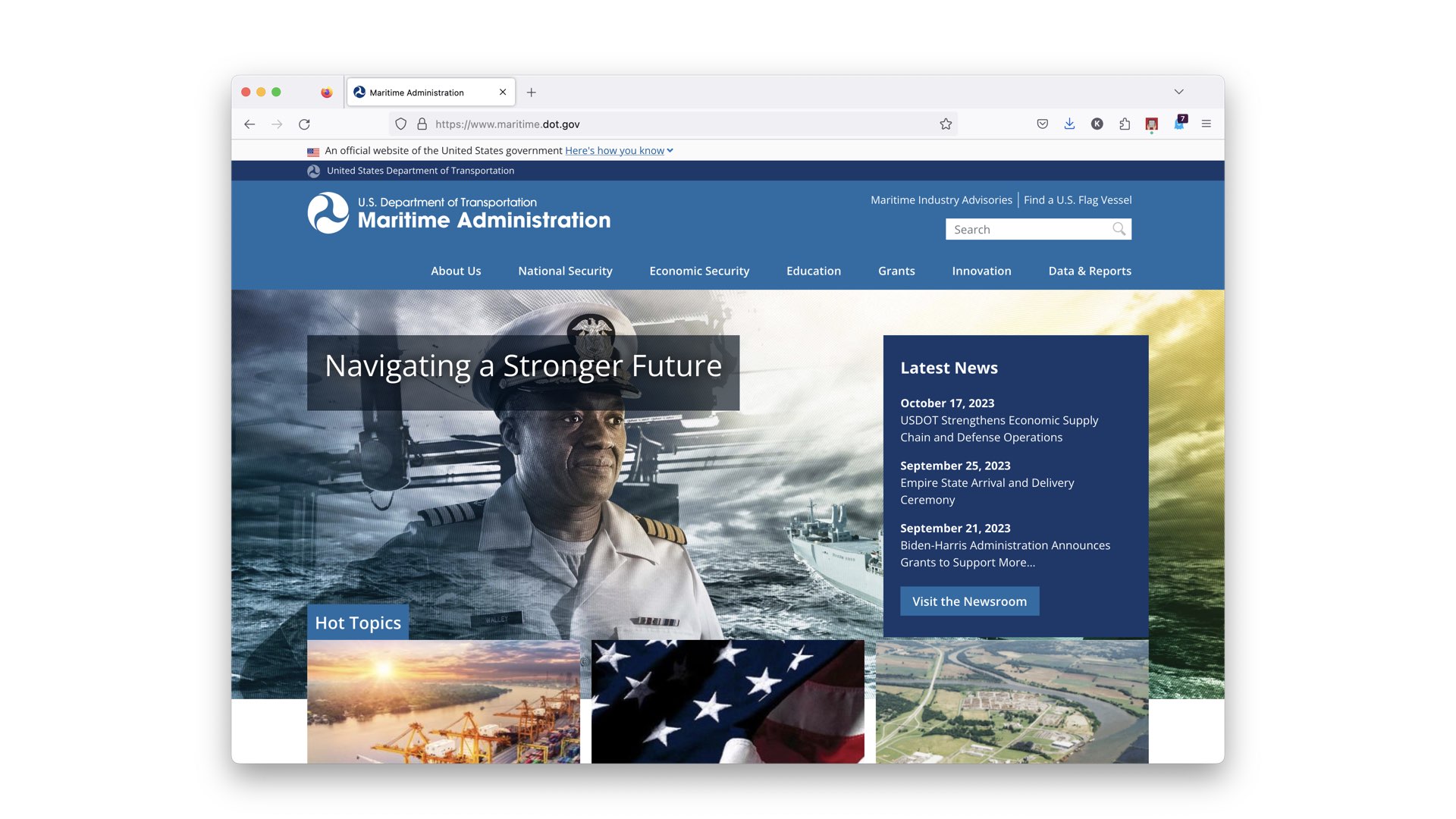This screenshot has height=819, width=1456.
Task: Save page to Pocket icon
Action: tap(1043, 124)
